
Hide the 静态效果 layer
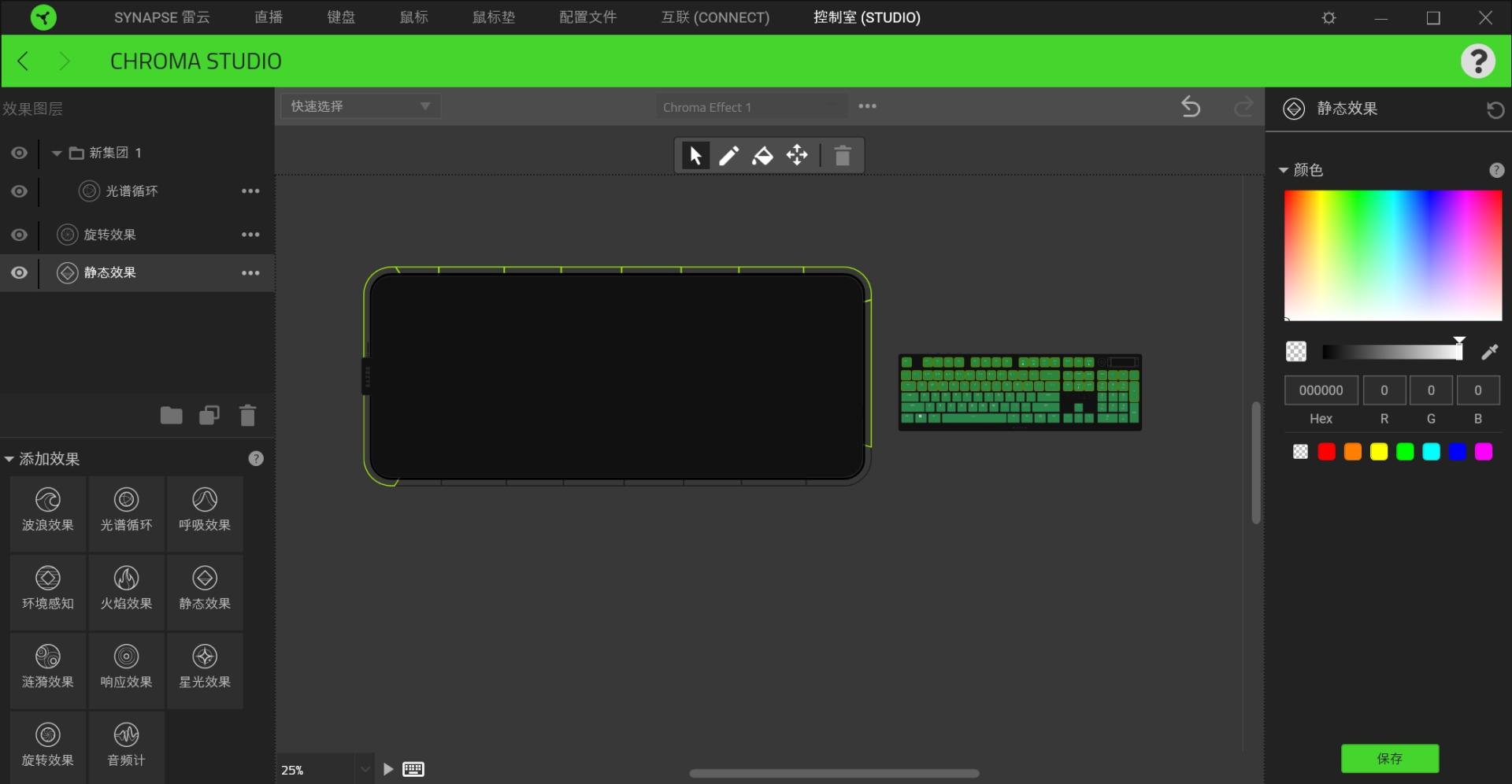pos(19,272)
